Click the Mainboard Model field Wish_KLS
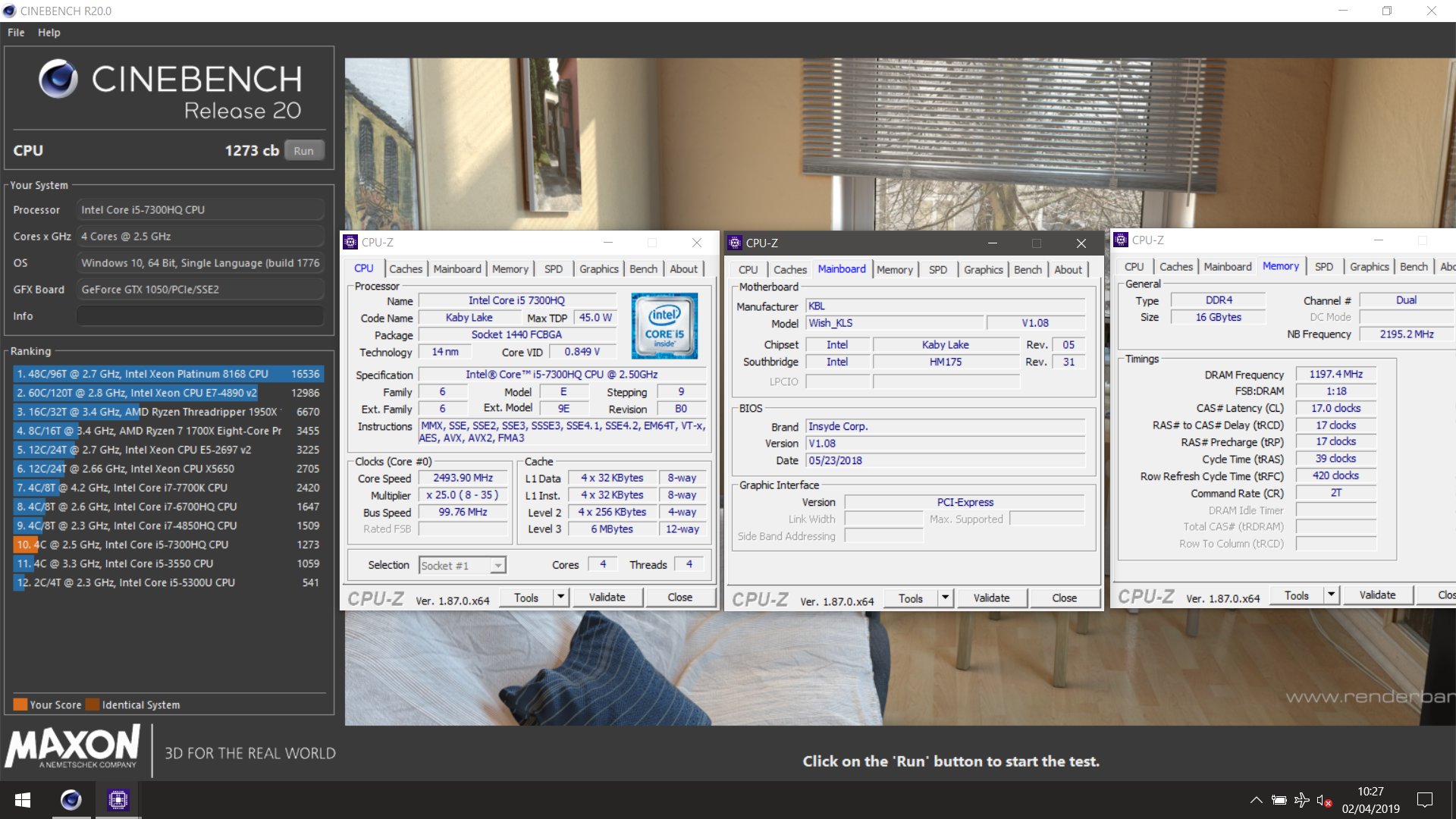This screenshot has height=819, width=1456. (x=895, y=323)
